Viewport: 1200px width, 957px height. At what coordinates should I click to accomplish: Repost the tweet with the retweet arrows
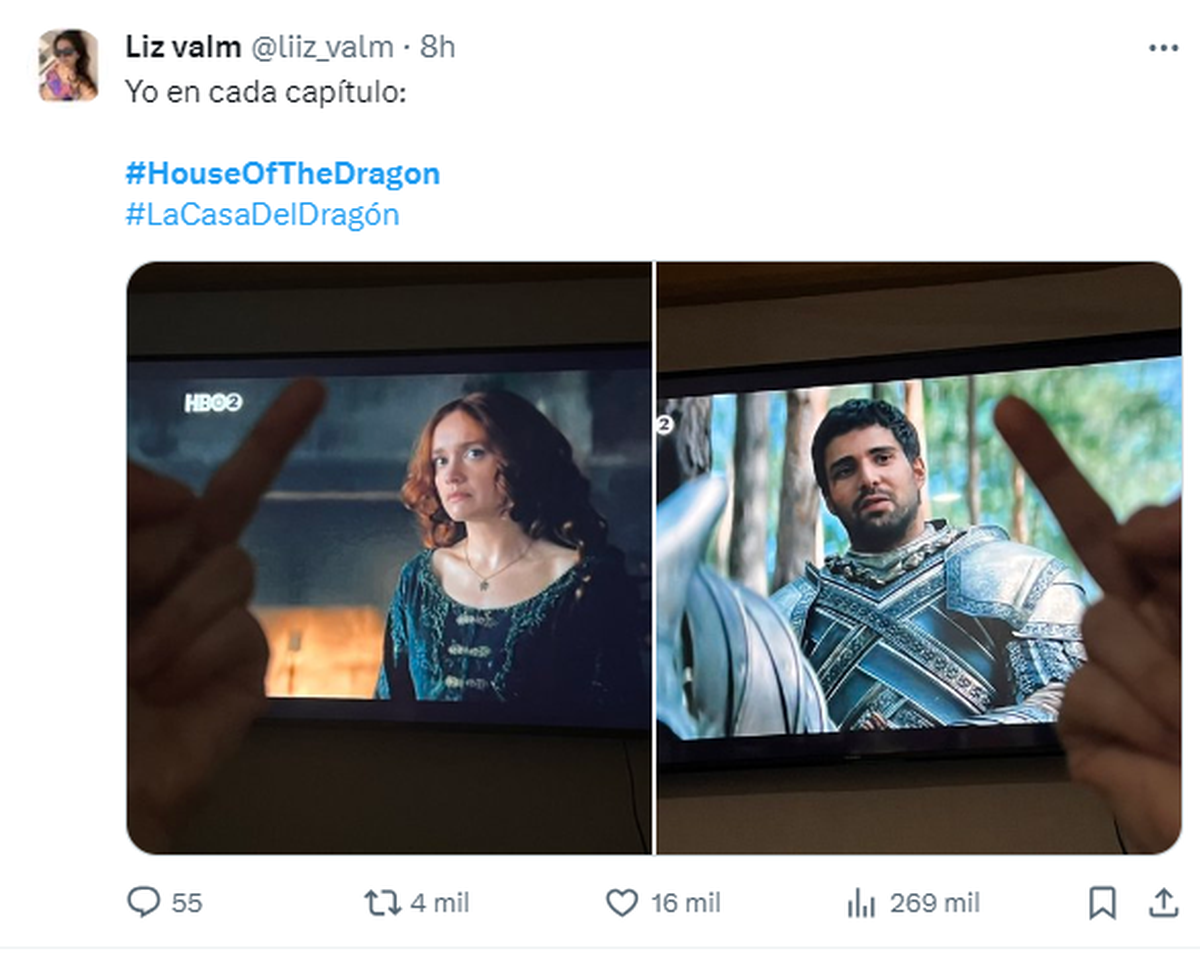[x=380, y=903]
